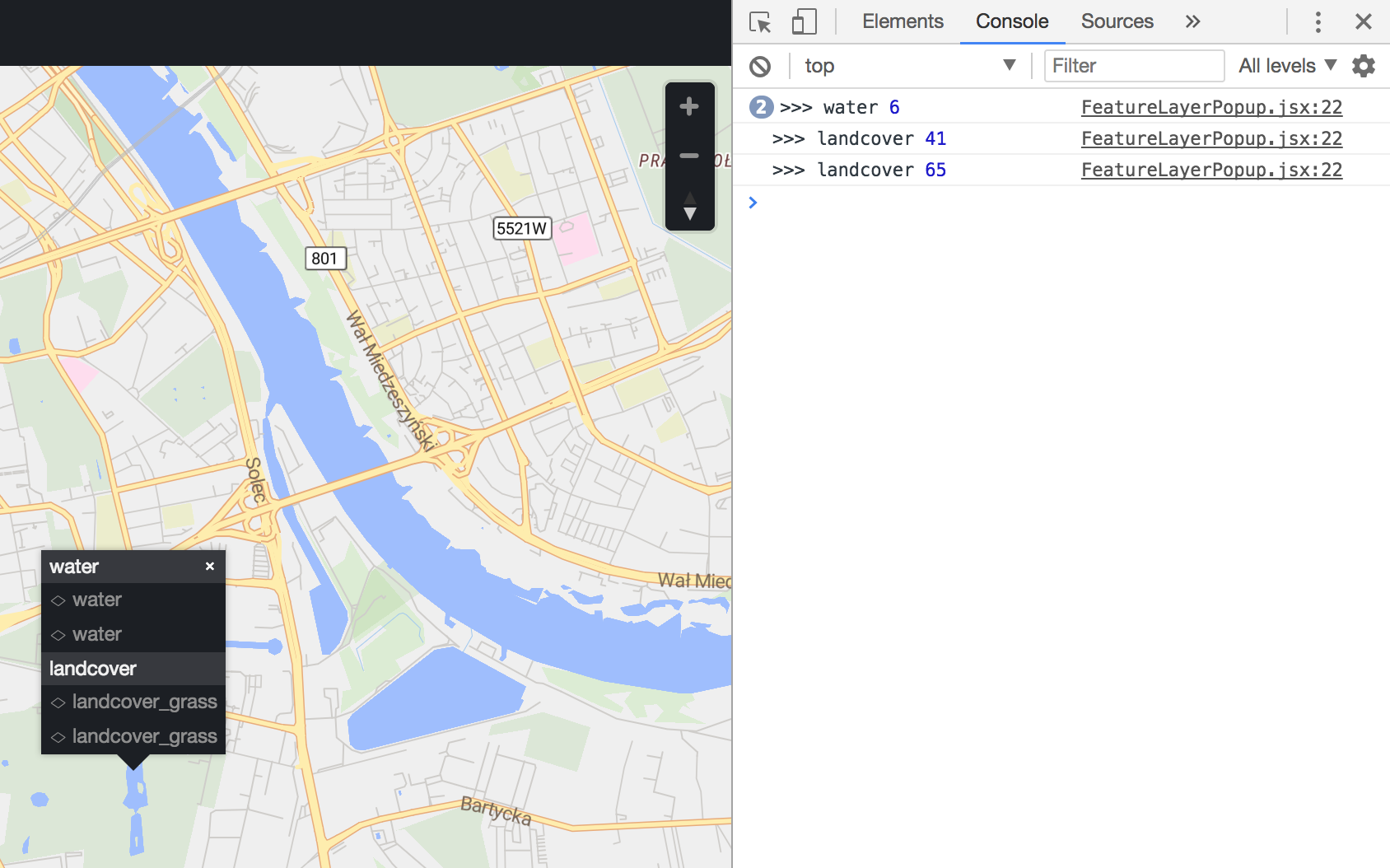Image resolution: width=1390 pixels, height=868 pixels.
Task: Expand the hidden DevTools tabs chevron
Action: 1192,21
